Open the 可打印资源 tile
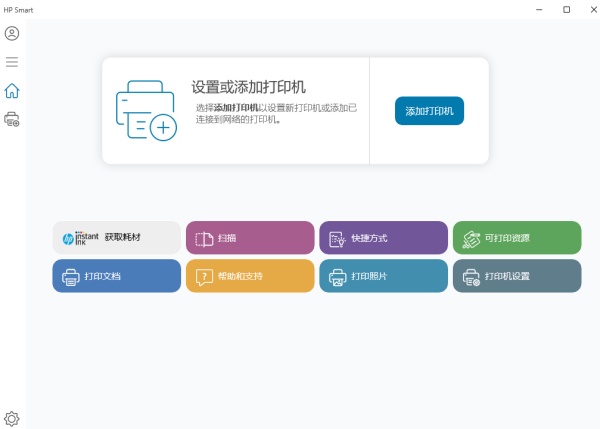Screen dimensions: 600x429 coord(517,238)
